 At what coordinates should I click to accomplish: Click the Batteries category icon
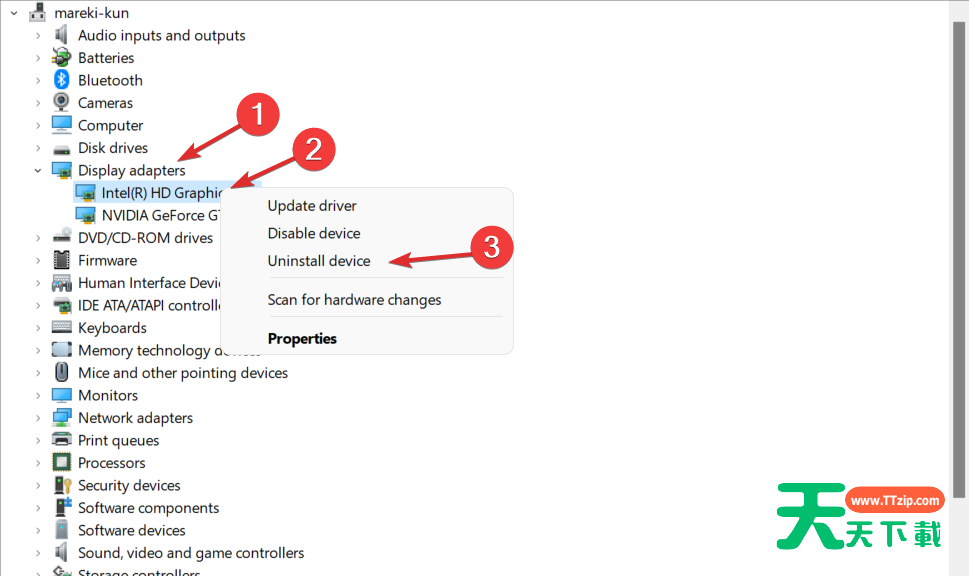pyautogui.click(x=62, y=58)
